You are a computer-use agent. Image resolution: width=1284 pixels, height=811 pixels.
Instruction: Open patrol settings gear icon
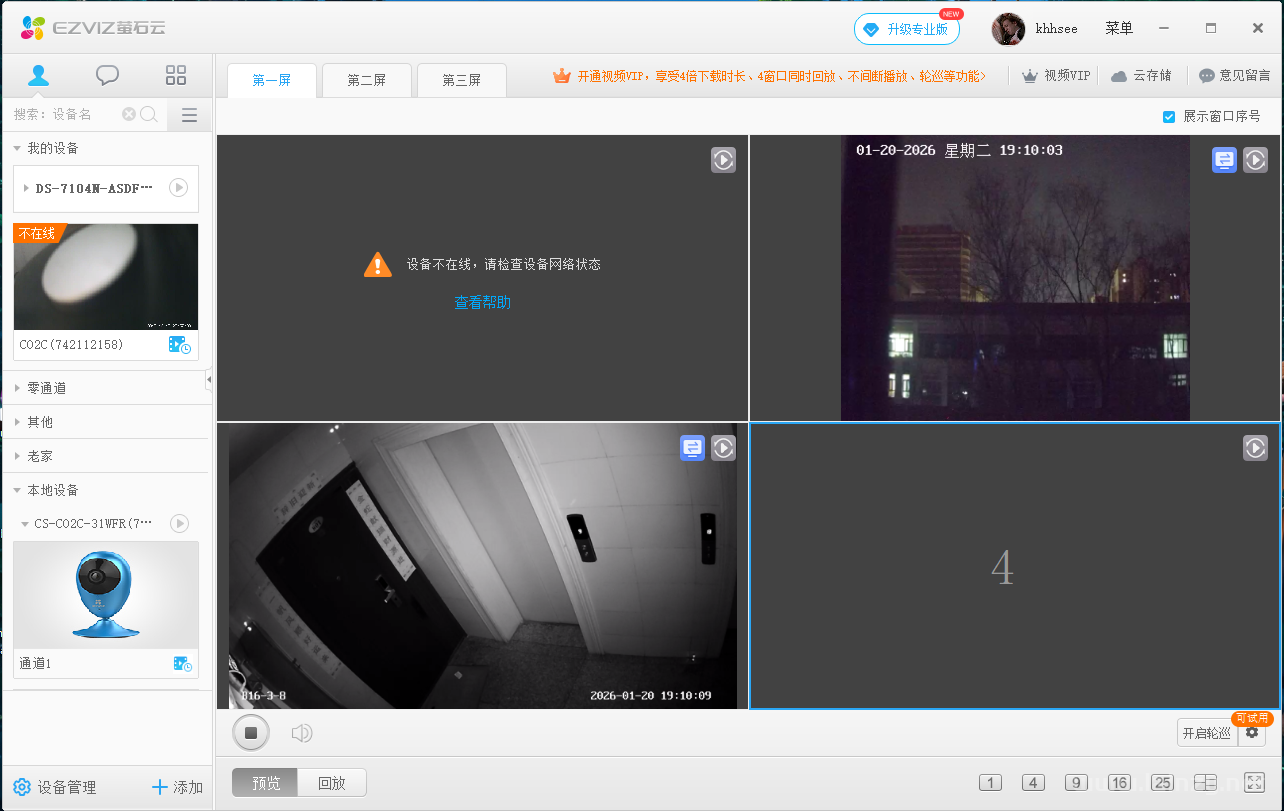click(1252, 733)
